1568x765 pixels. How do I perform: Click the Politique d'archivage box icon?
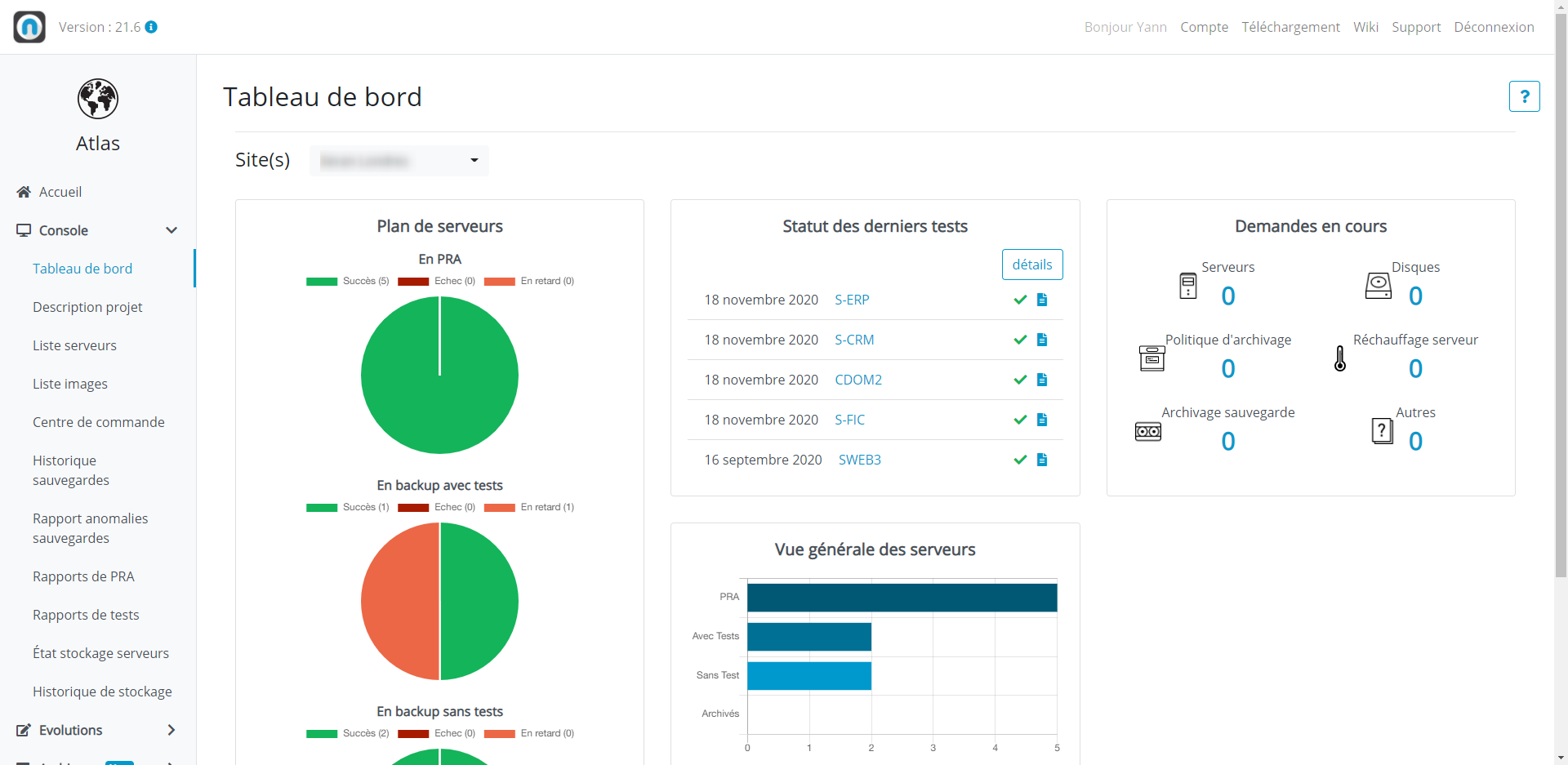coord(1152,358)
